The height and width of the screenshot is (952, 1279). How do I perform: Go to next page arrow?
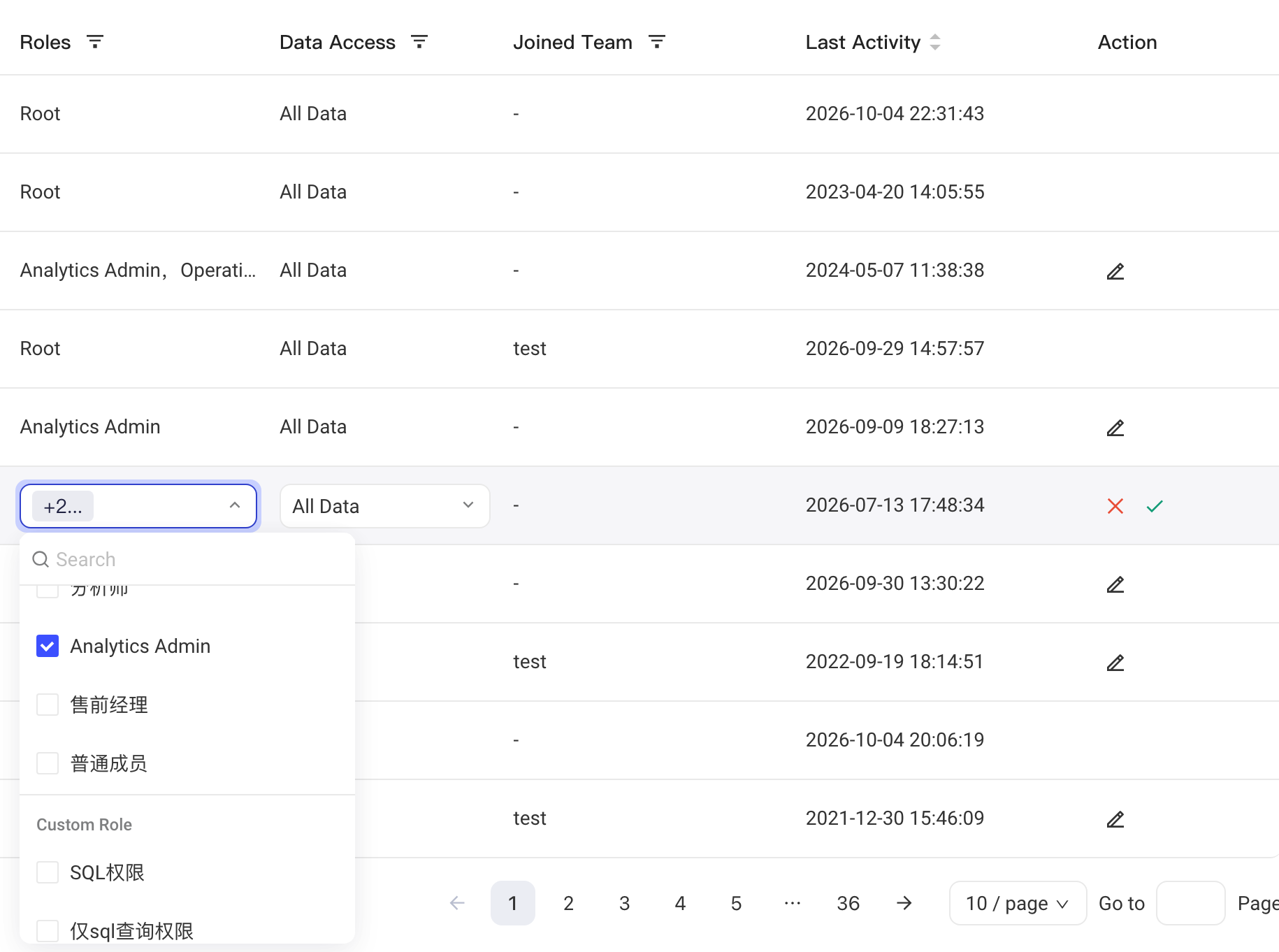point(904,903)
